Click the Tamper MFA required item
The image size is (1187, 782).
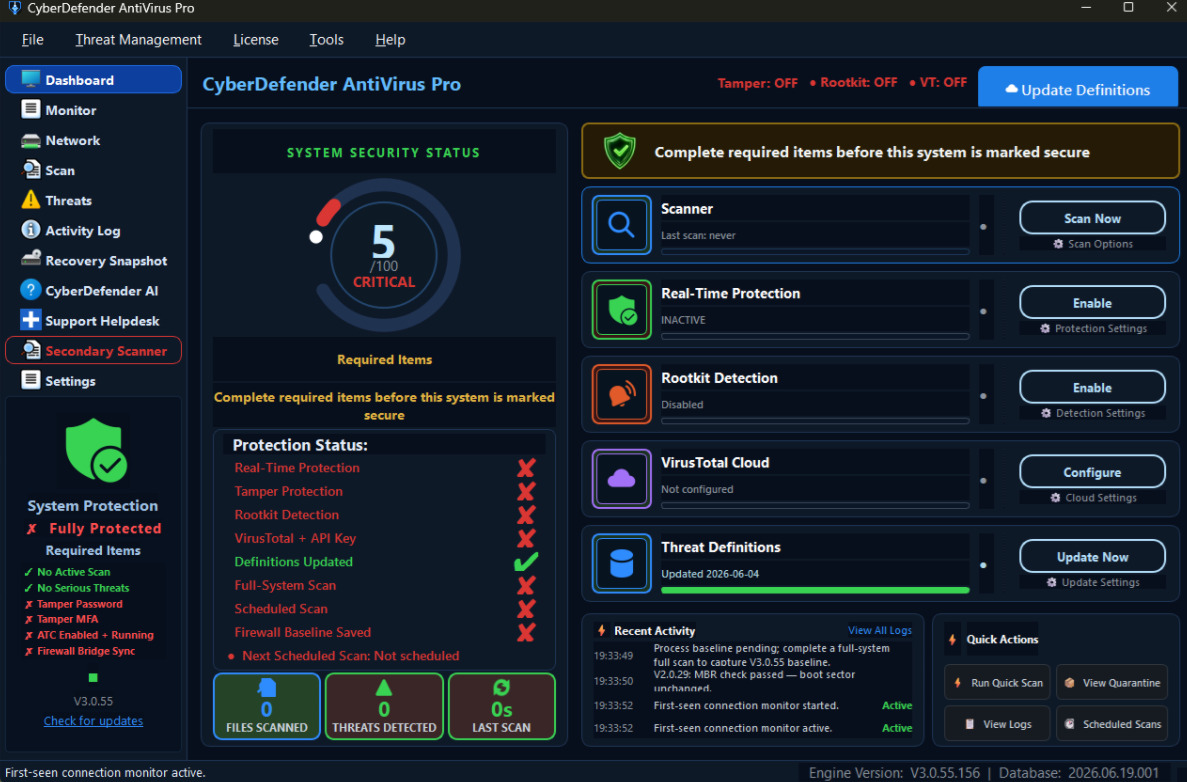coord(61,619)
